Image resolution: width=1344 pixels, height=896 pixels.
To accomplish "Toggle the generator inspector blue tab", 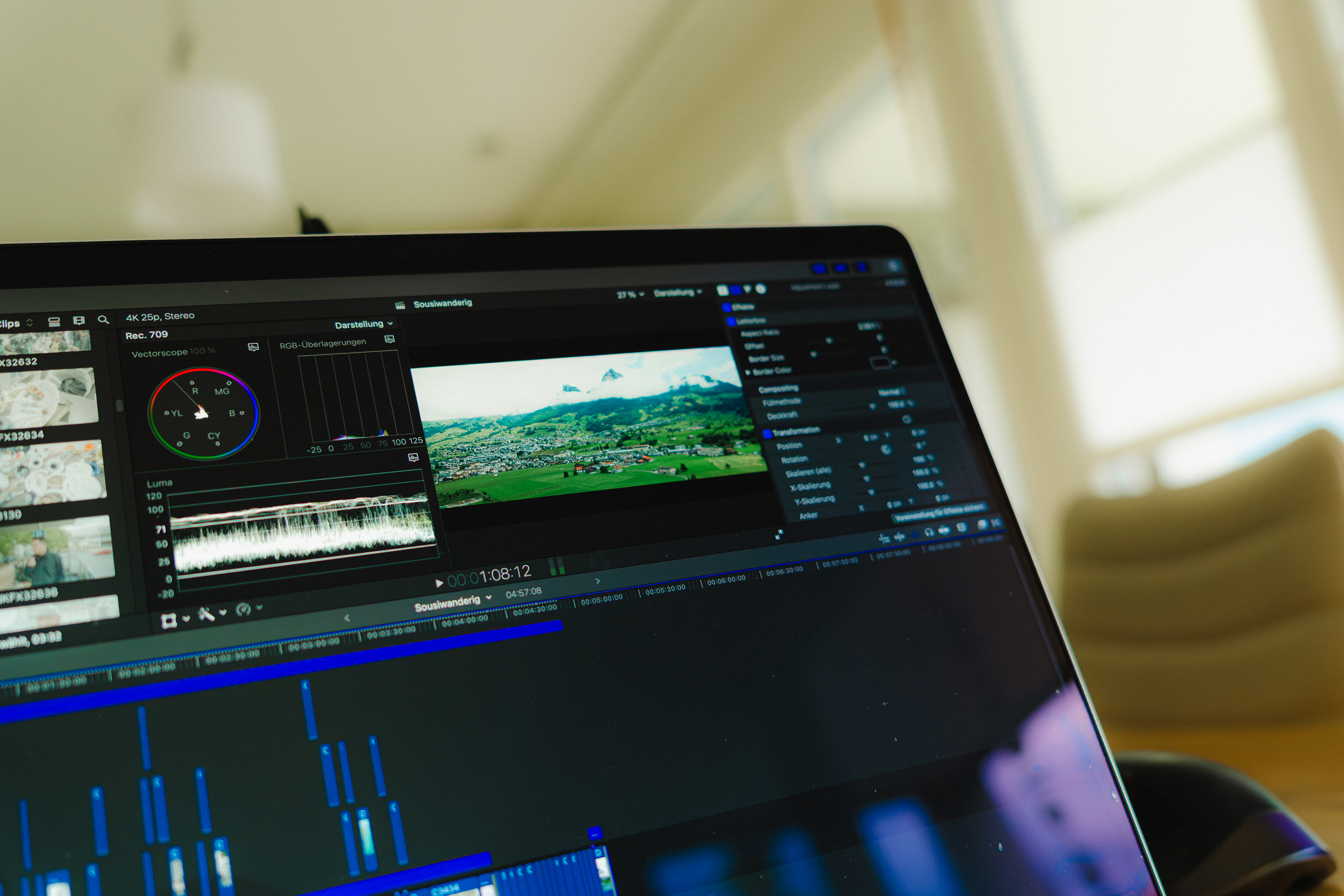I will pyautogui.click(x=735, y=290).
